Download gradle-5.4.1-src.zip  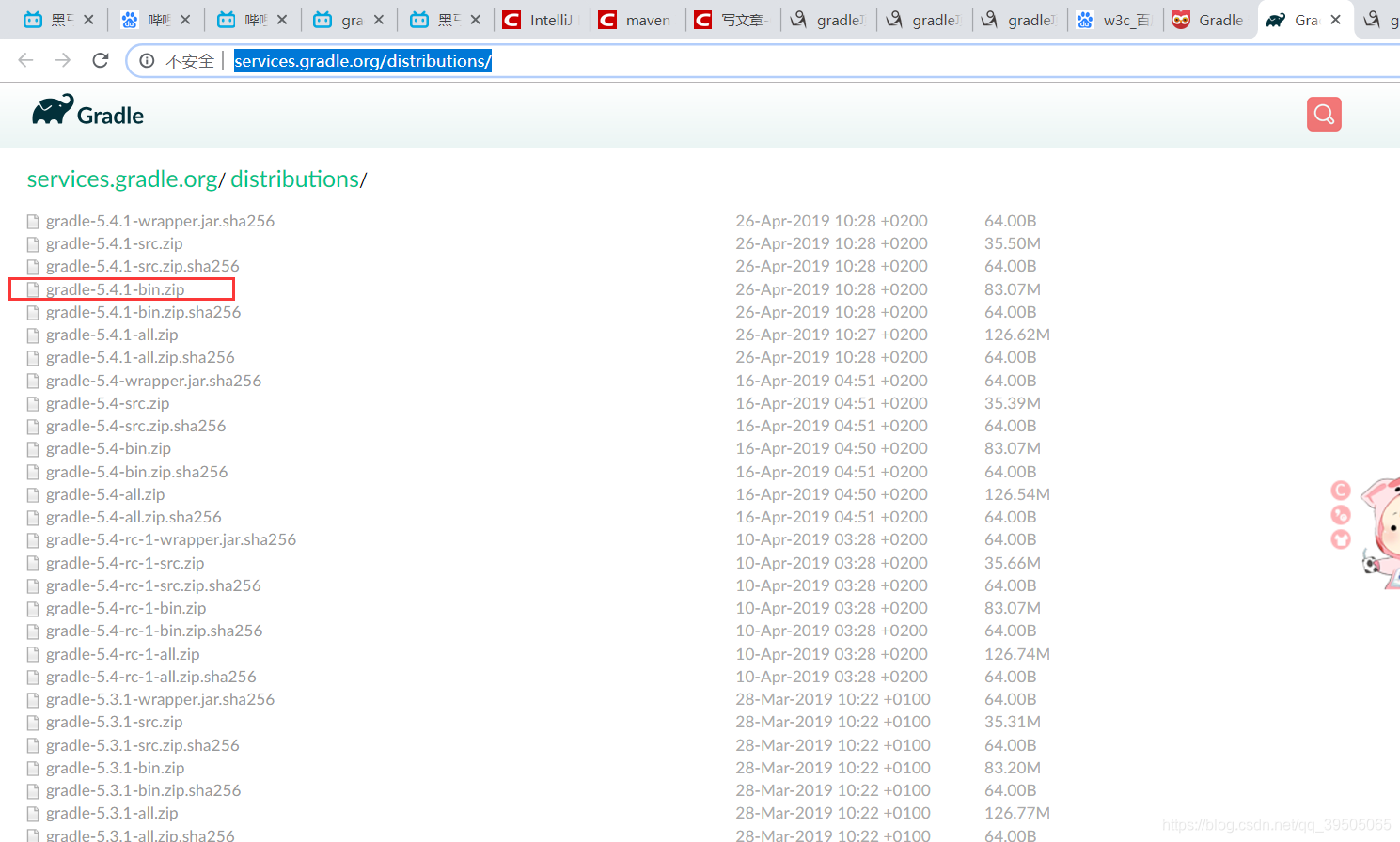coord(115,244)
